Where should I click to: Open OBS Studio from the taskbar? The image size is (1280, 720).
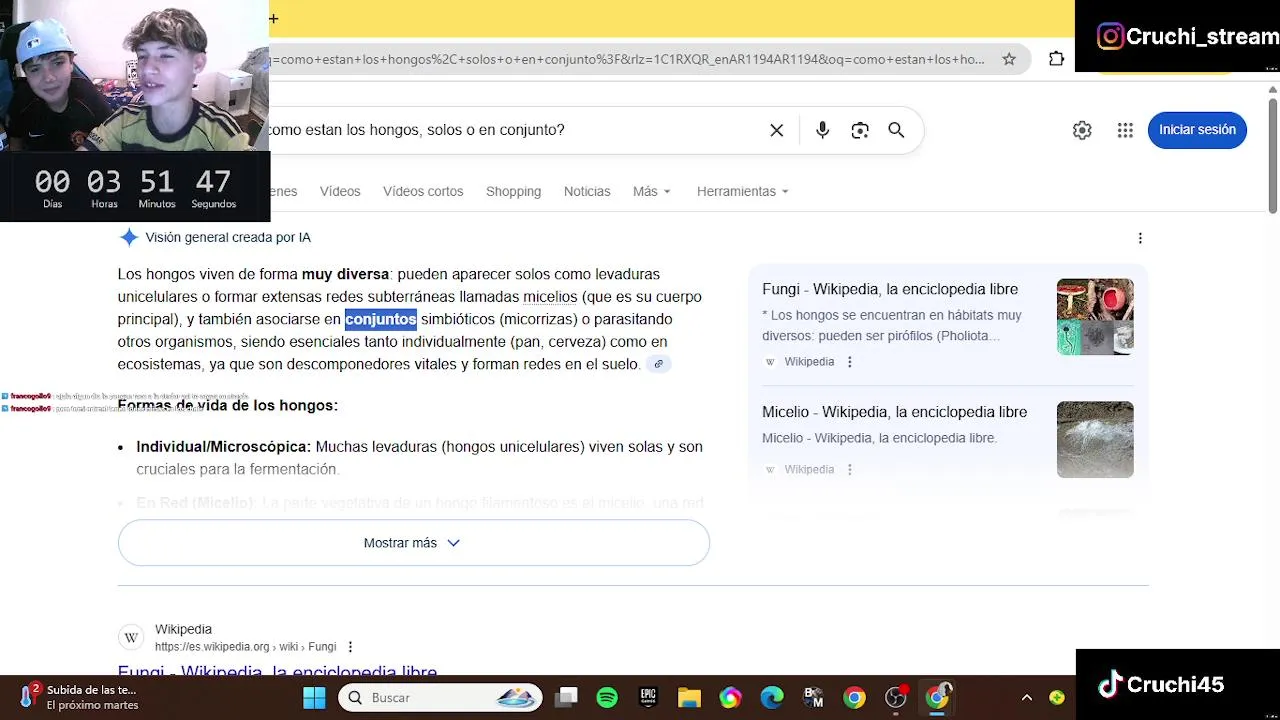(x=896, y=697)
